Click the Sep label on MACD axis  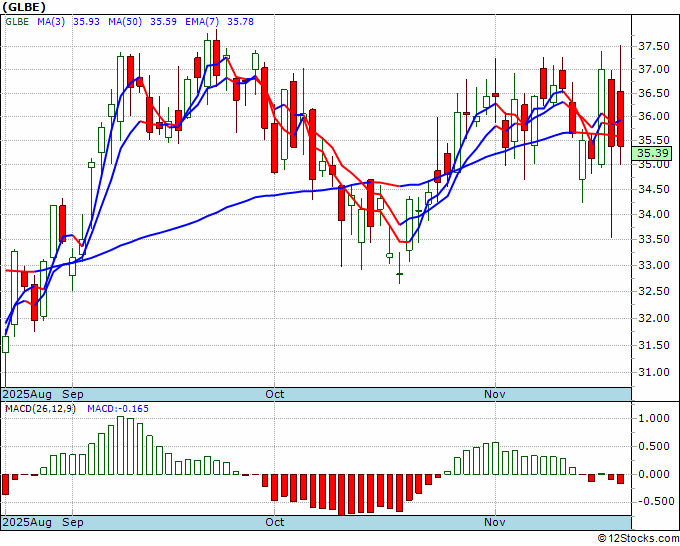click(72, 522)
